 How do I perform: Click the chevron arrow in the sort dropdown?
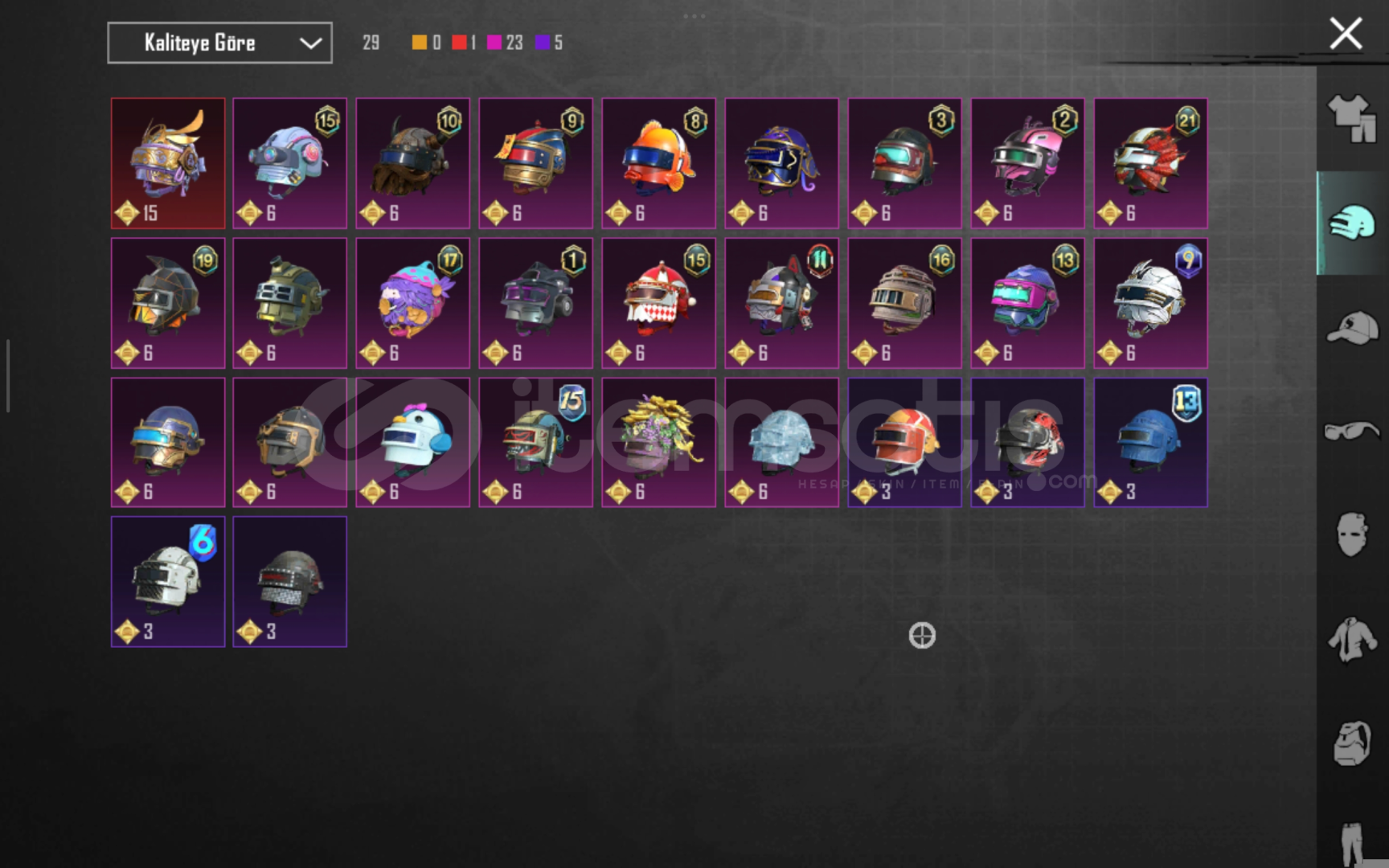(x=310, y=43)
